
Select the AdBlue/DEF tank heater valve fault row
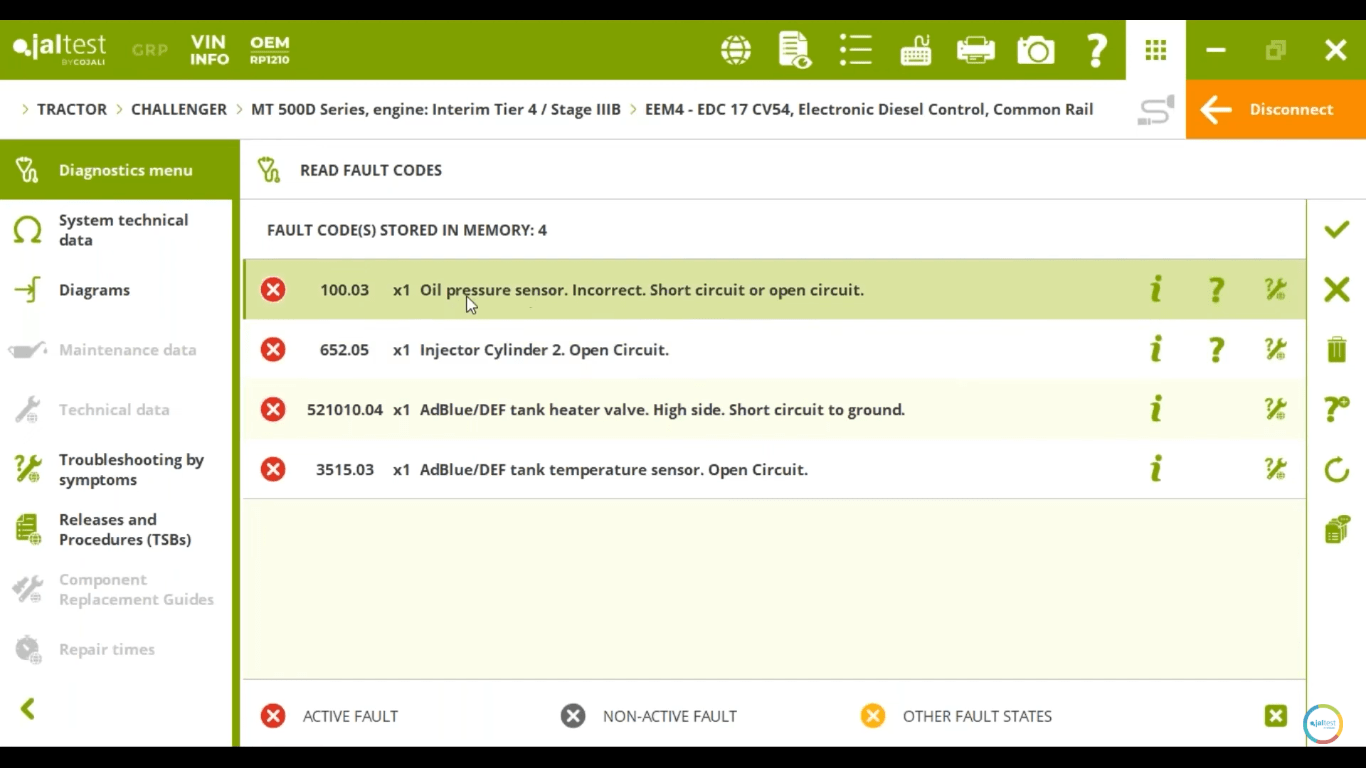point(660,410)
